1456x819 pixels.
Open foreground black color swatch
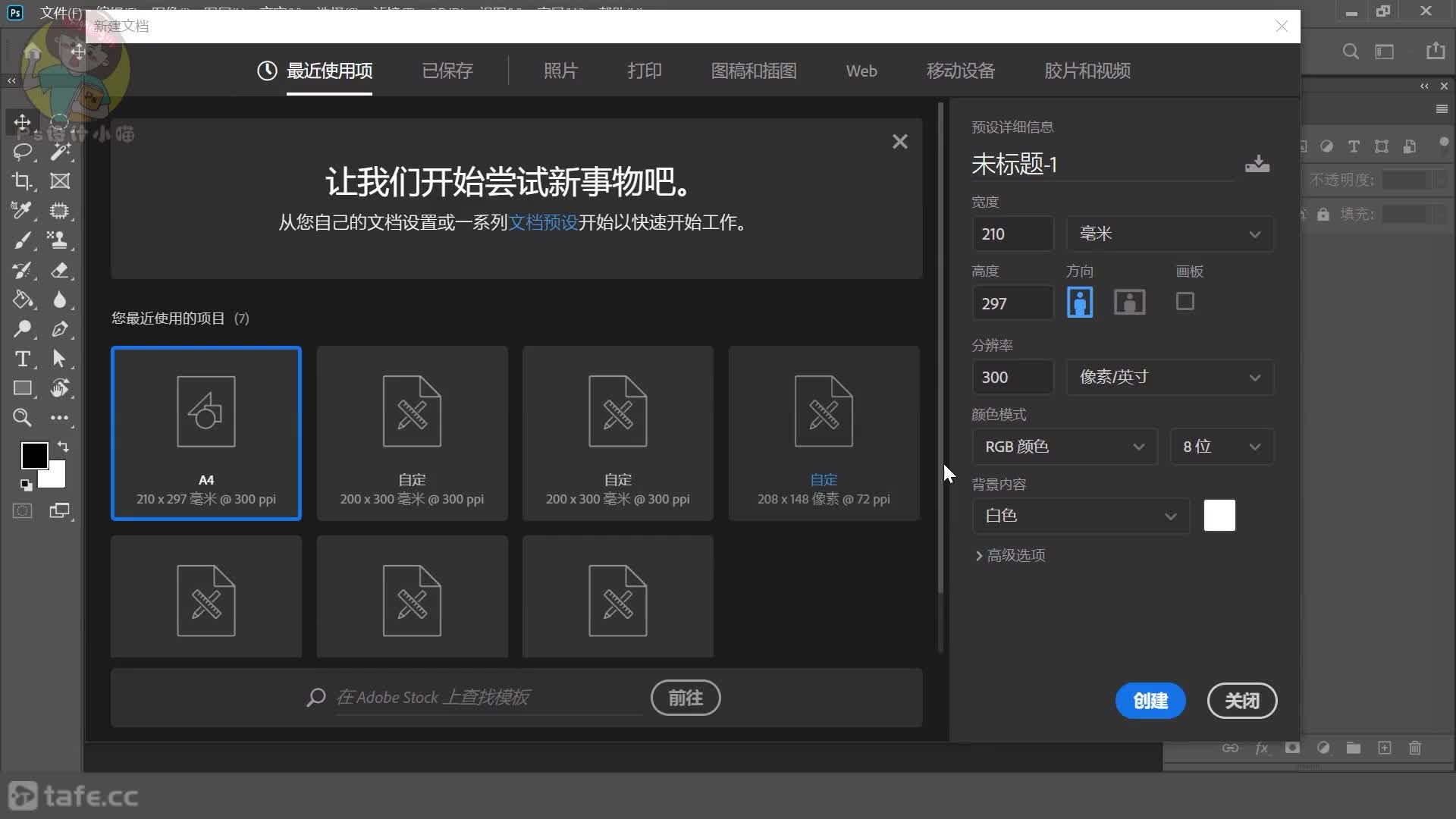tap(34, 455)
